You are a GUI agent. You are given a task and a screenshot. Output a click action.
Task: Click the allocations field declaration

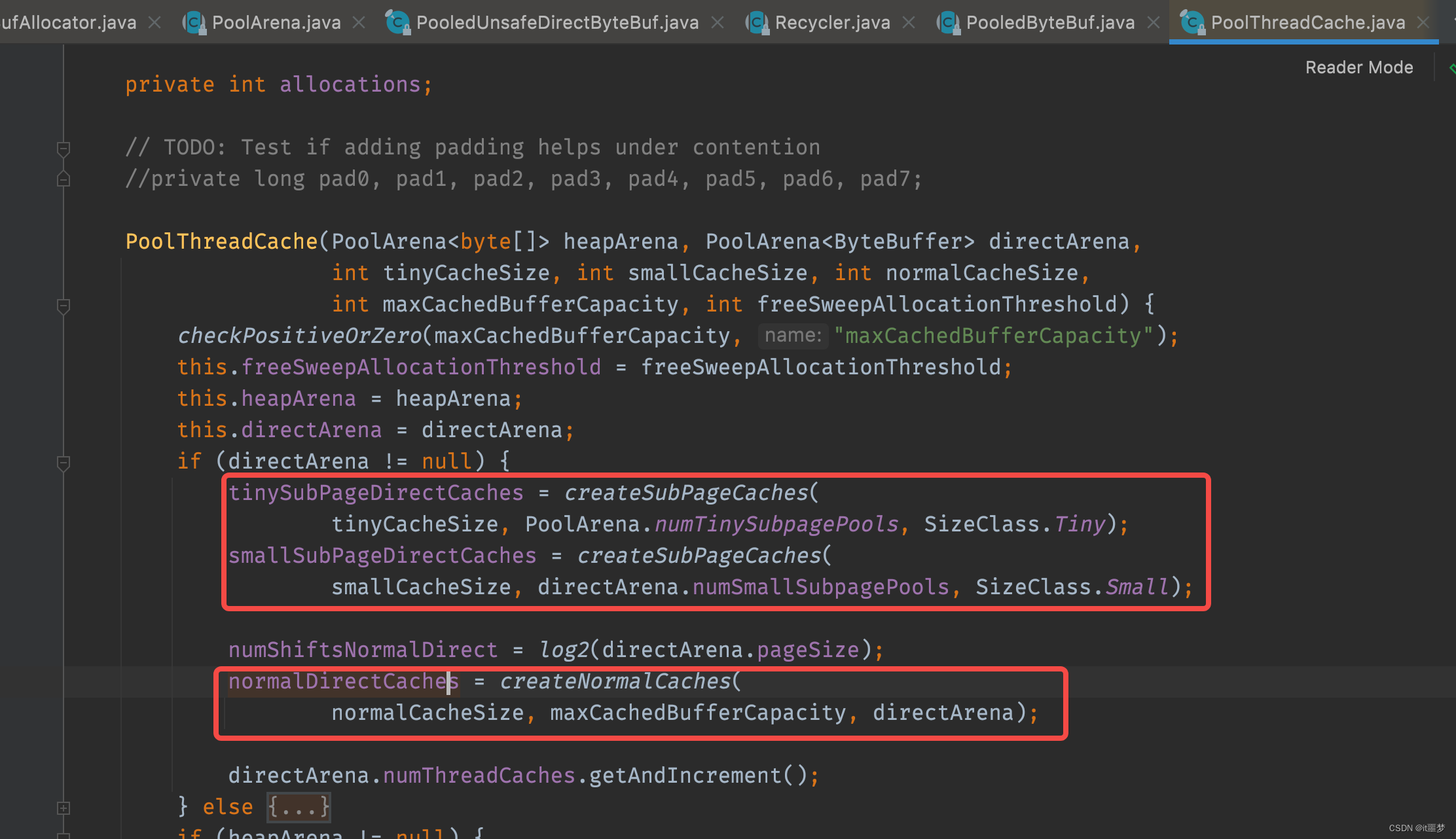(350, 84)
